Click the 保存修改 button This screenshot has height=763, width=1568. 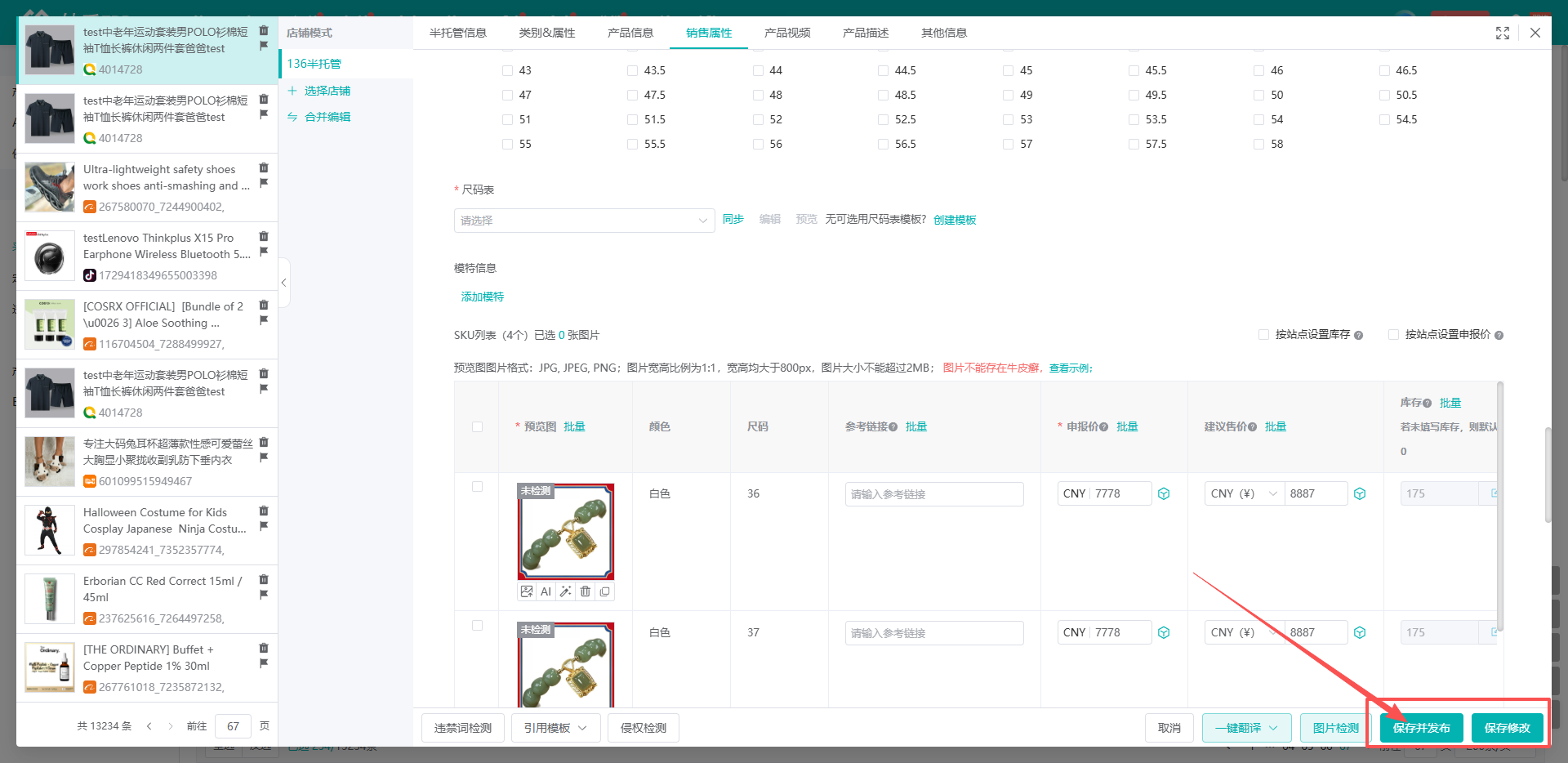click(x=1507, y=728)
